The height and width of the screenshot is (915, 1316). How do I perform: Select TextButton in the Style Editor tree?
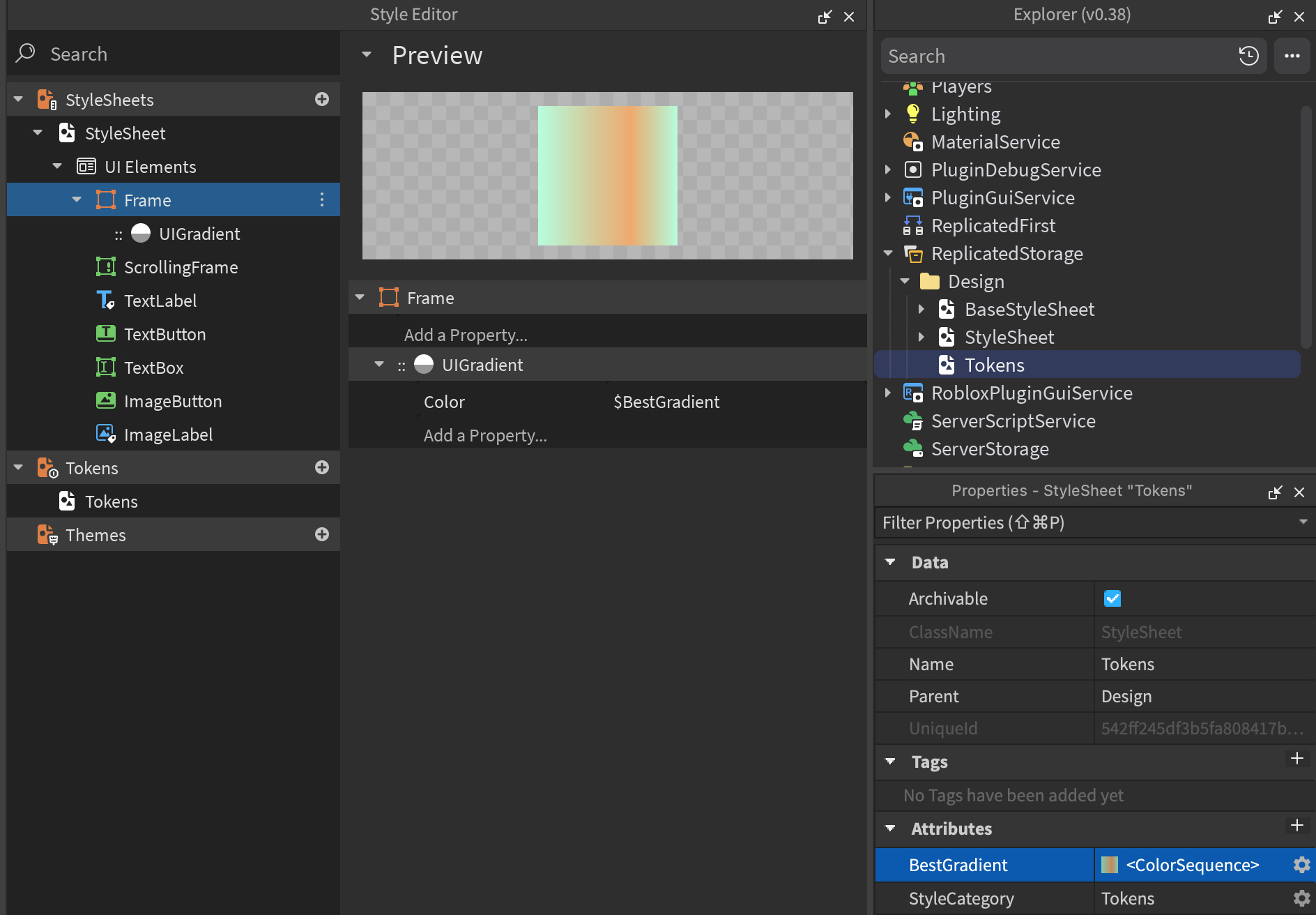pos(174,334)
